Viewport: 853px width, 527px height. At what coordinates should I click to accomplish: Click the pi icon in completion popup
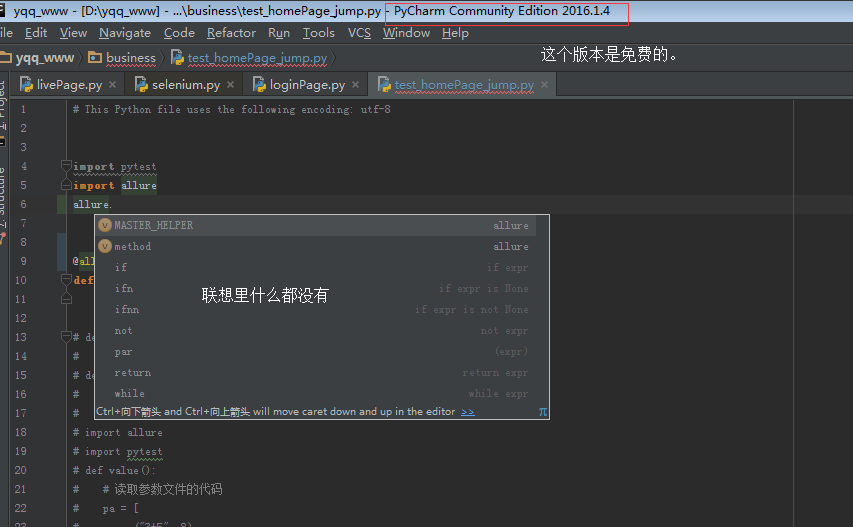pos(542,412)
